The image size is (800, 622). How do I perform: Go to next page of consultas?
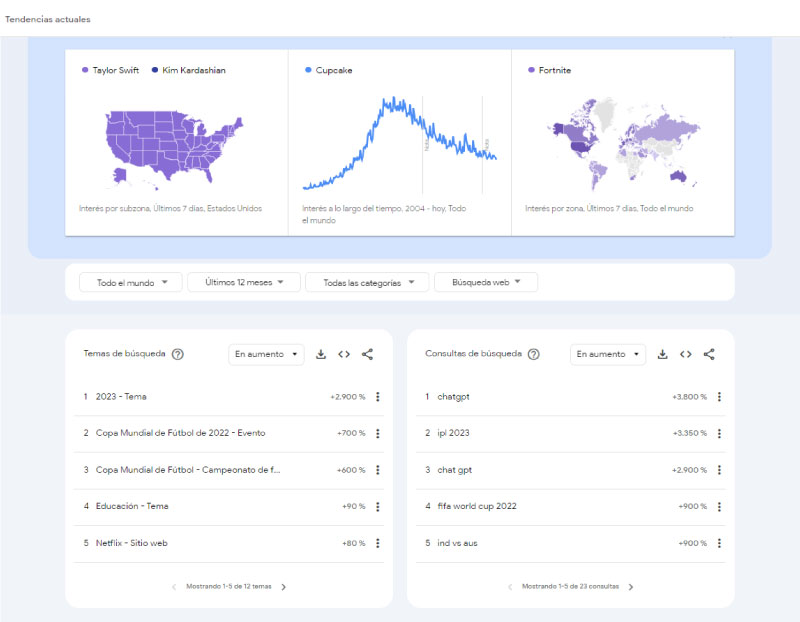pos(631,587)
